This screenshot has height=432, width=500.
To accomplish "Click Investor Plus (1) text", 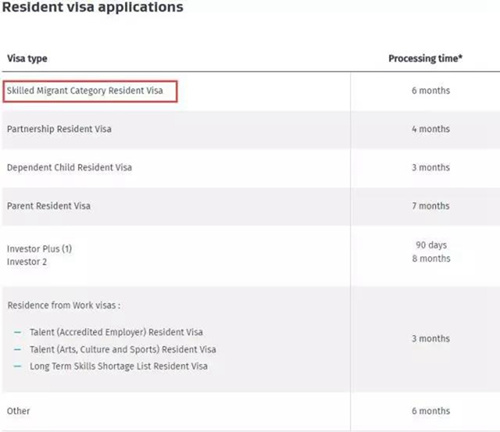I will pyautogui.click(x=39, y=249).
